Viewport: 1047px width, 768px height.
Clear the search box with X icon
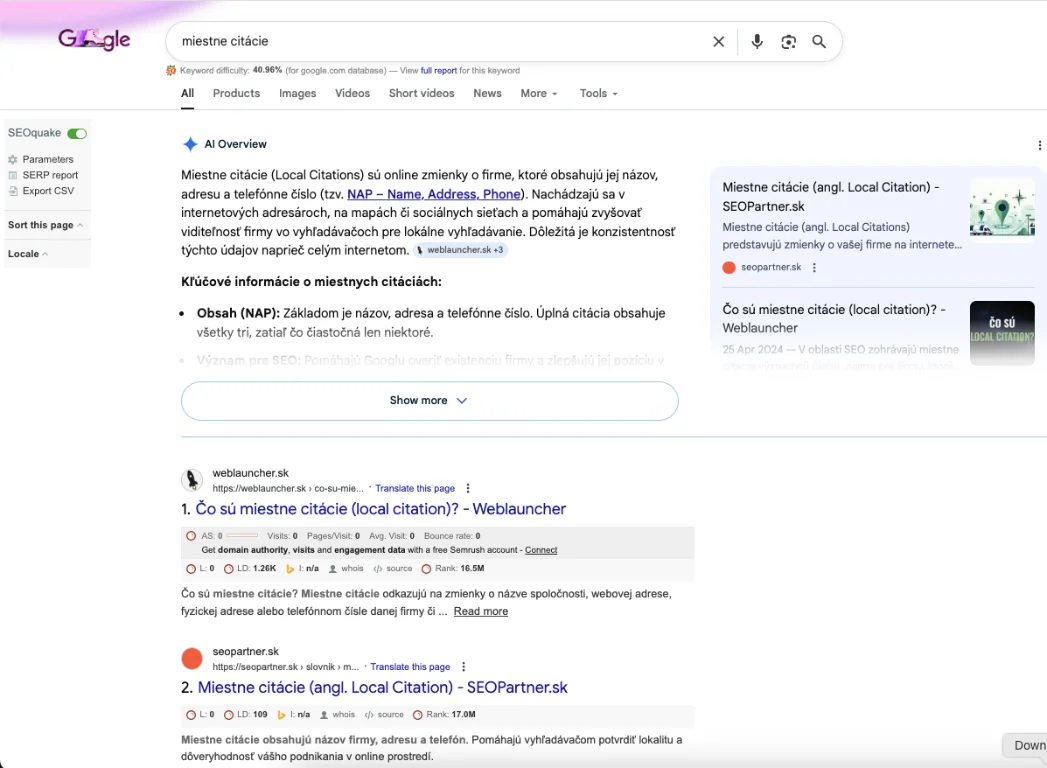(x=718, y=42)
